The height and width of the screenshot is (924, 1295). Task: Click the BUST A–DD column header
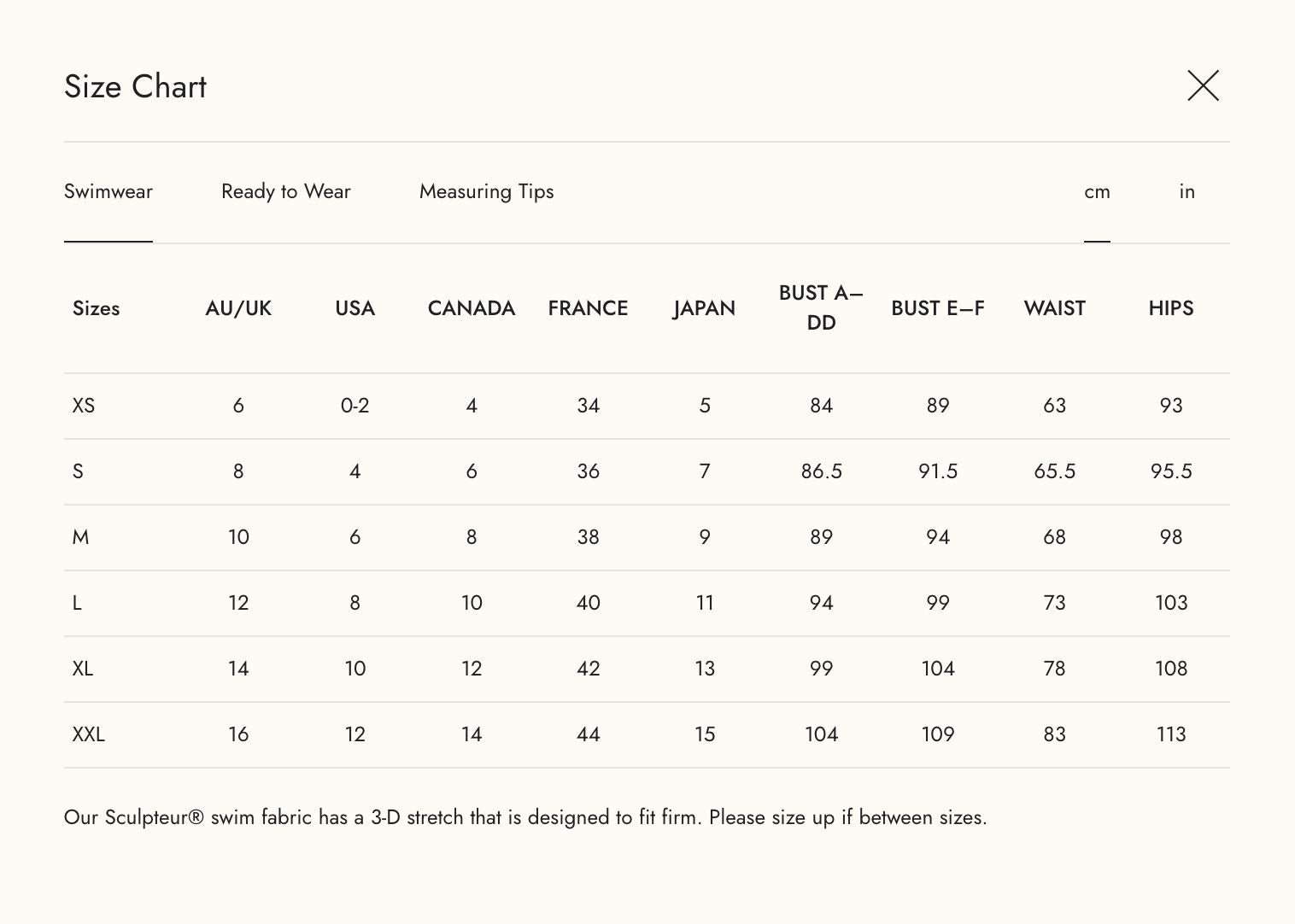click(x=821, y=307)
